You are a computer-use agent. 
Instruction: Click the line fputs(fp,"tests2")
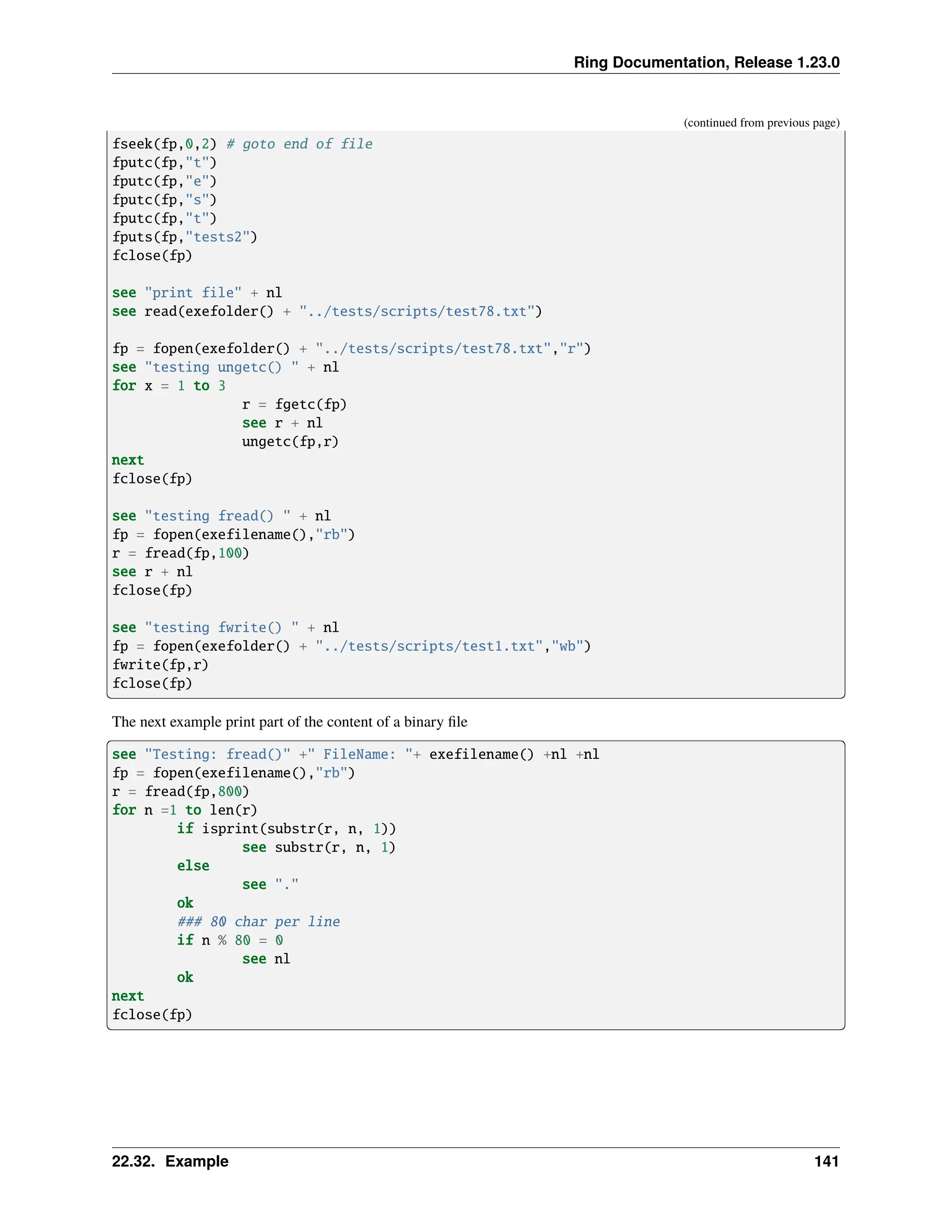185,237
